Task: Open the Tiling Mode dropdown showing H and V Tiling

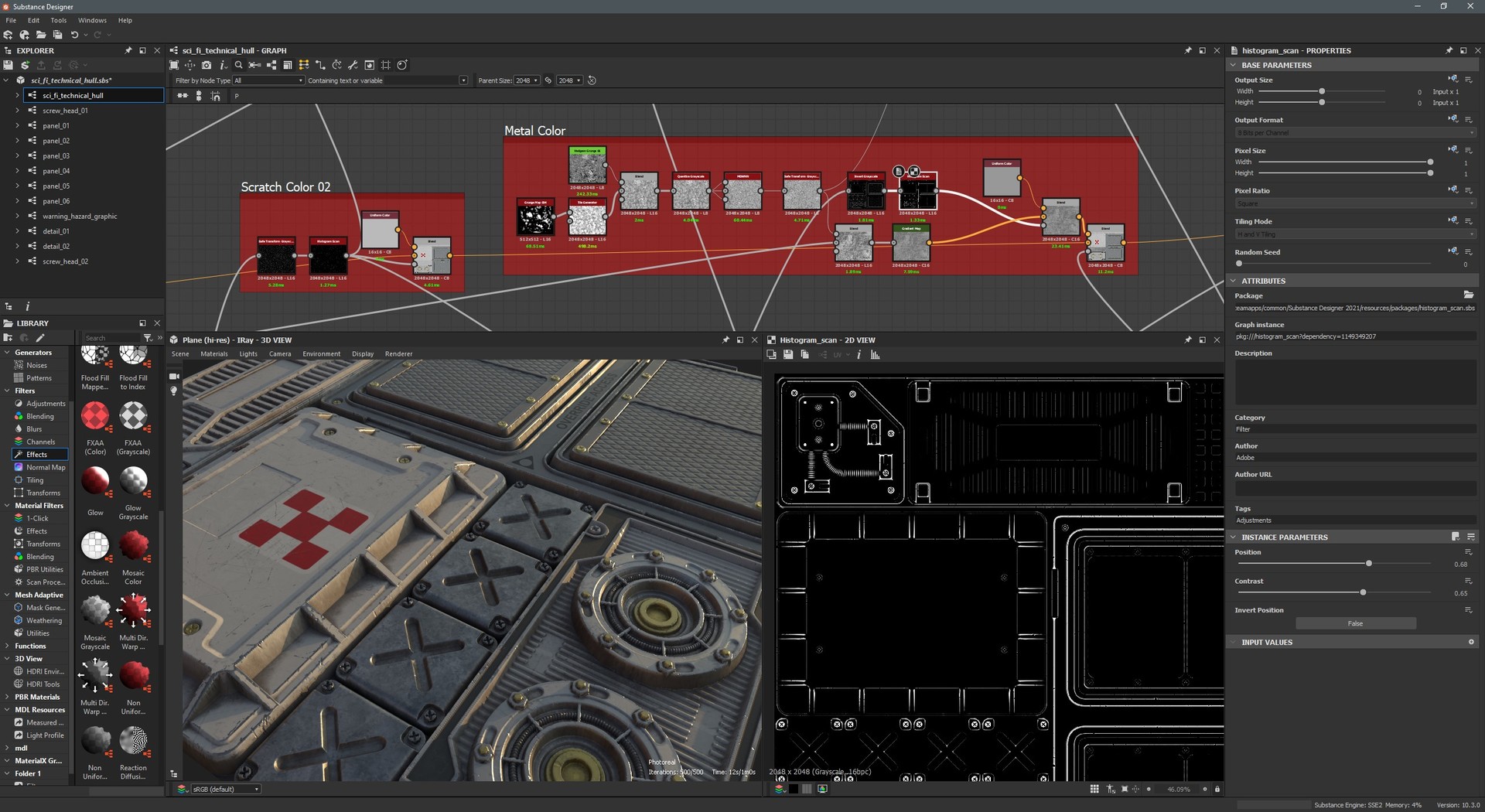Action: (1354, 234)
